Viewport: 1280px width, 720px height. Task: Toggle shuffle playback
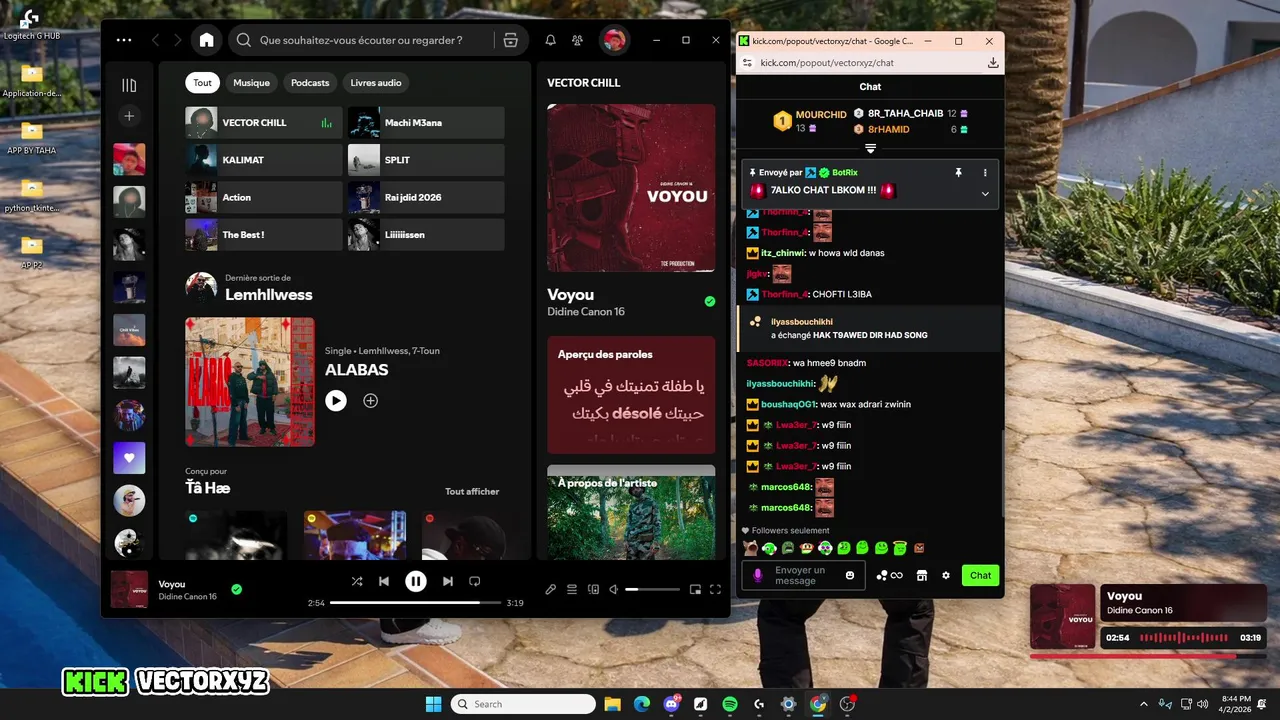(357, 581)
